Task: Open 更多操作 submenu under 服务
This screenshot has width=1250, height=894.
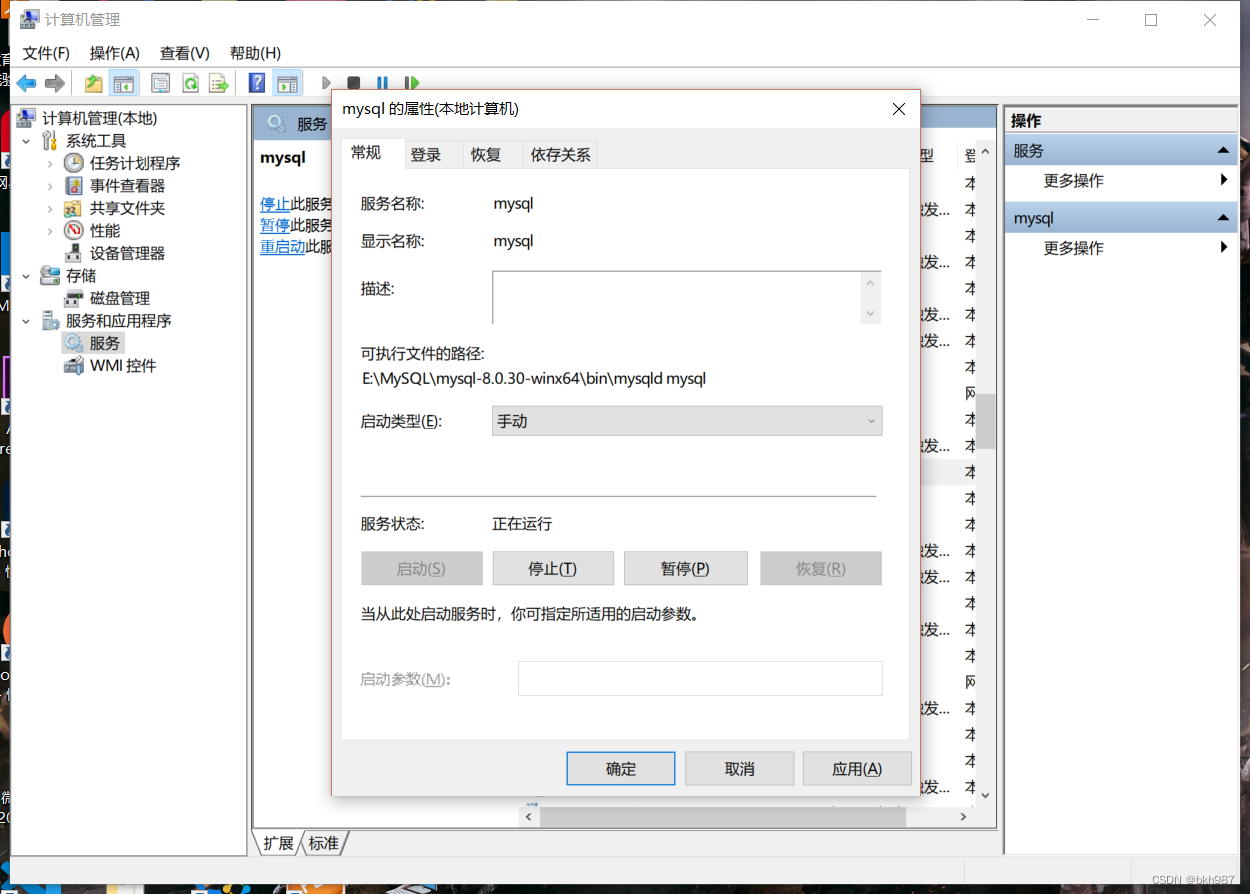Action: (x=1121, y=181)
